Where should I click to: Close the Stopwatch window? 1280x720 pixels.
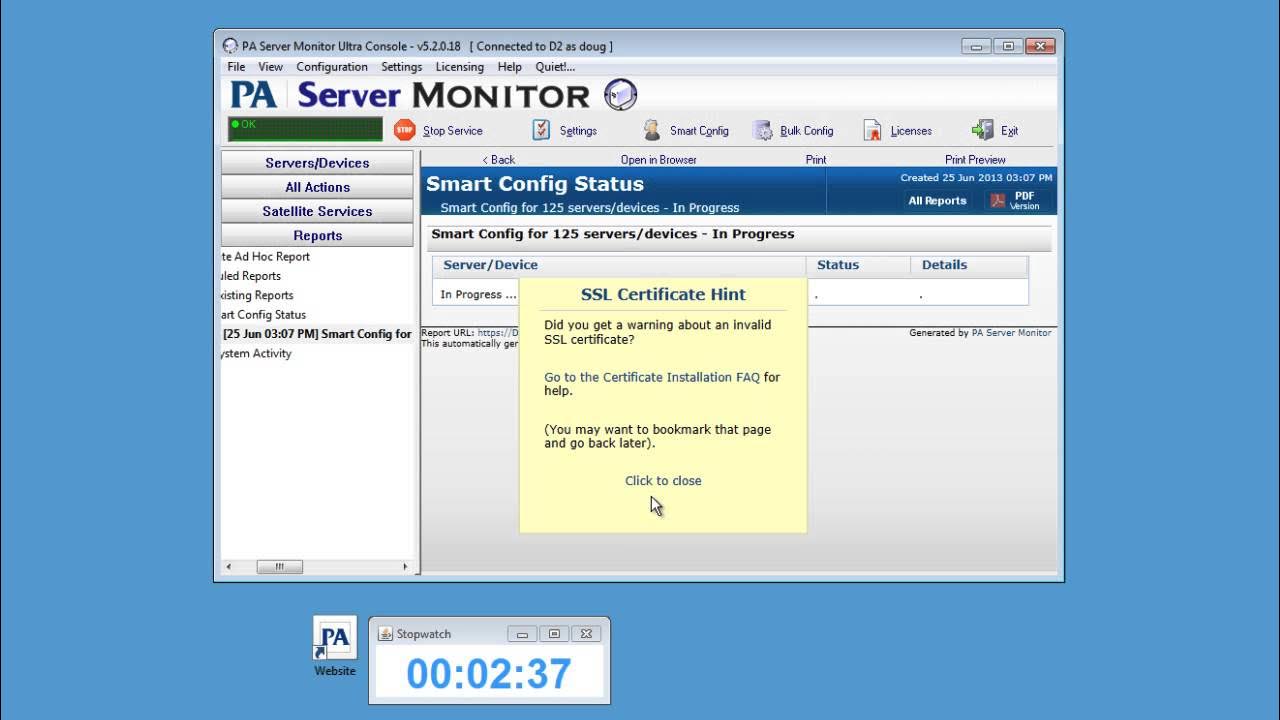coord(587,634)
